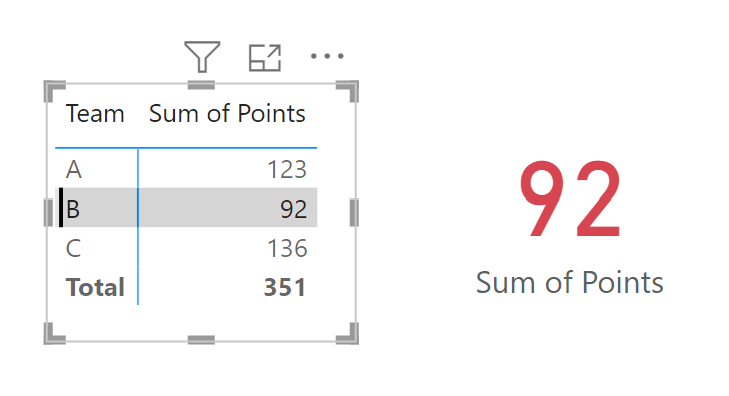Image resolution: width=729 pixels, height=396 pixels.
Task: Click the 136 points value for Team C
Action: point(287,248)
